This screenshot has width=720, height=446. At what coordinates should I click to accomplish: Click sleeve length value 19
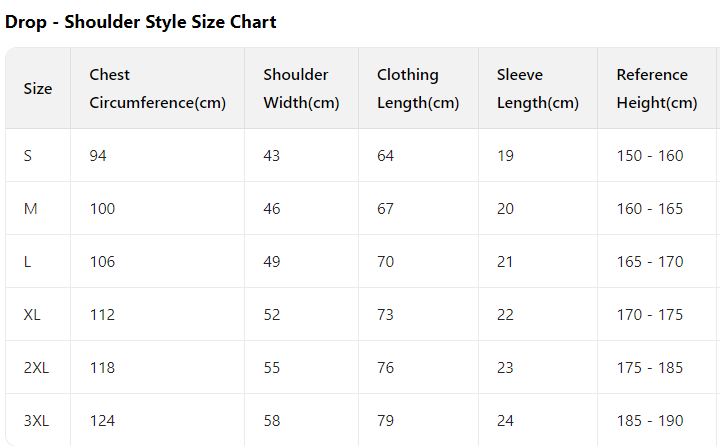click(505, 156)
